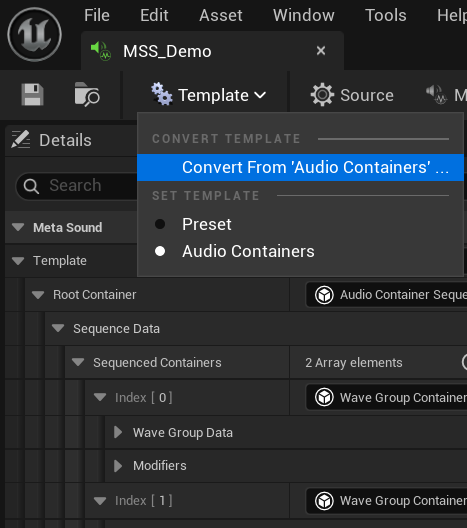
Task: Click the Template gears icon
Action: tap(162, 94)
